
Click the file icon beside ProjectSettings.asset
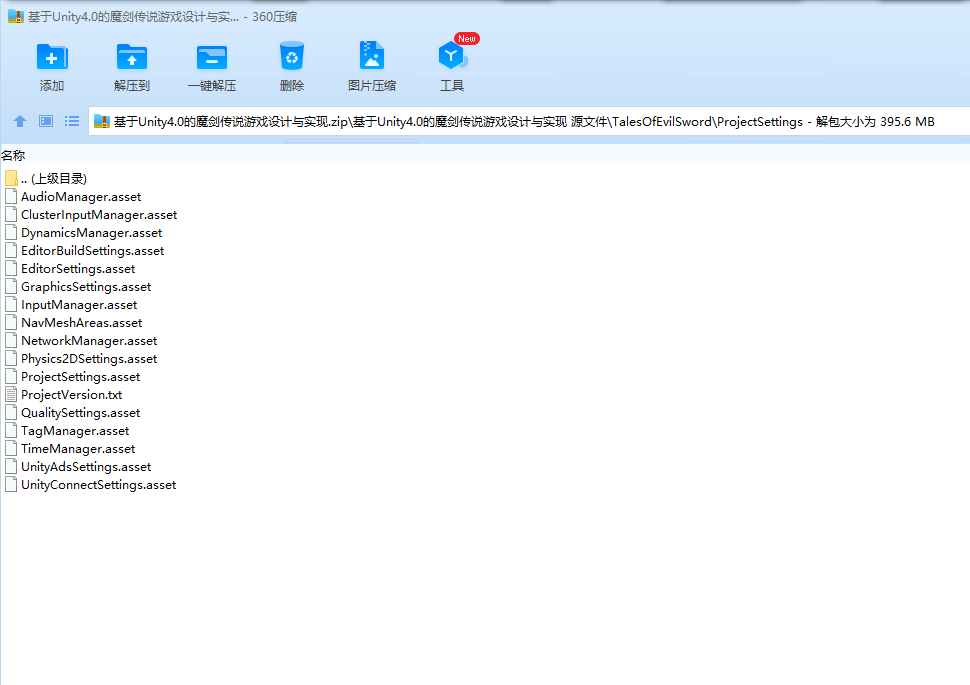(11, 376)
